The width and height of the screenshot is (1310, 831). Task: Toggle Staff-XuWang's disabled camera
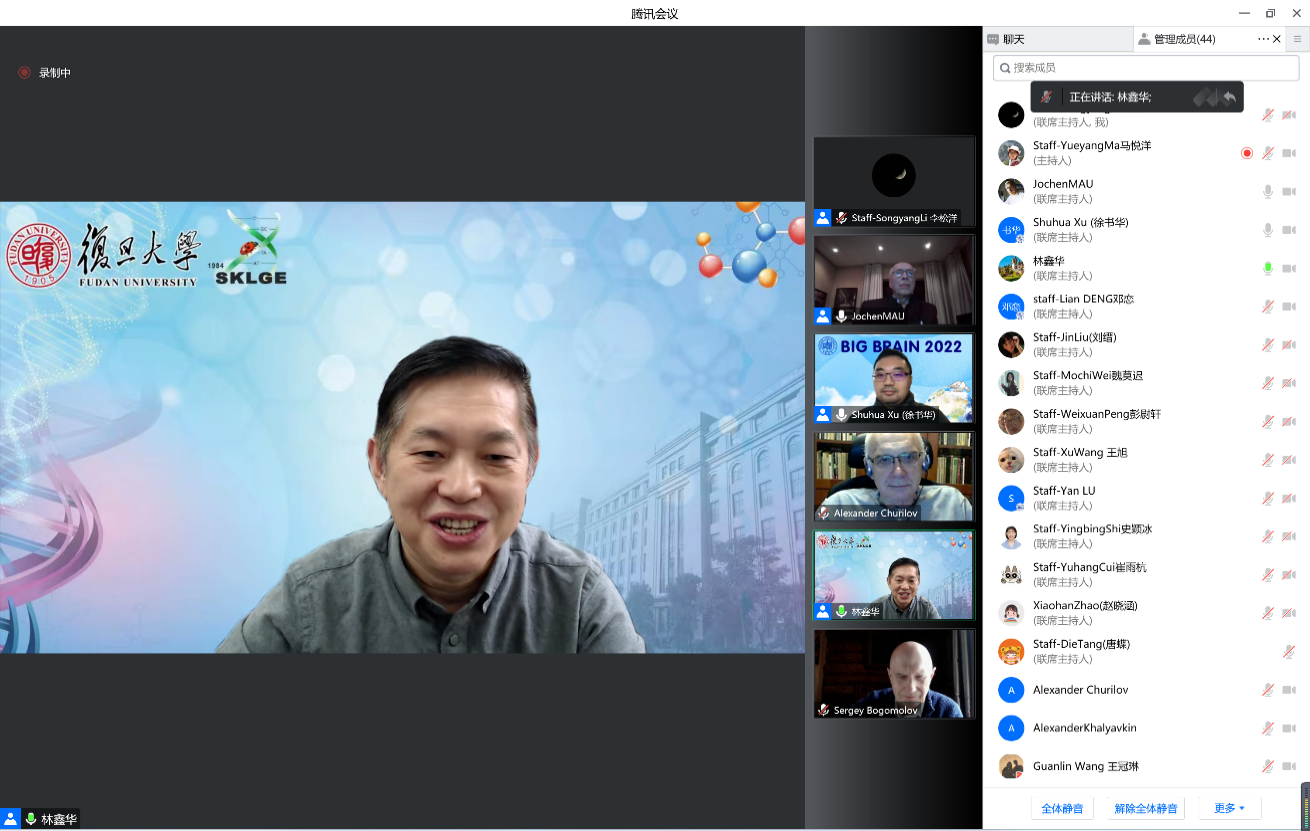pos(1289,460)
